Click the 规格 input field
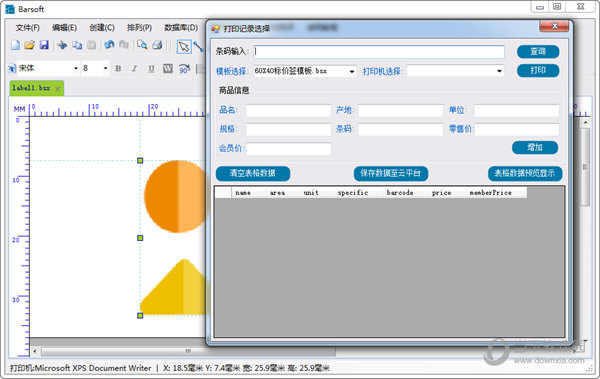Screen dimensions: 600x379 (288, 129)
